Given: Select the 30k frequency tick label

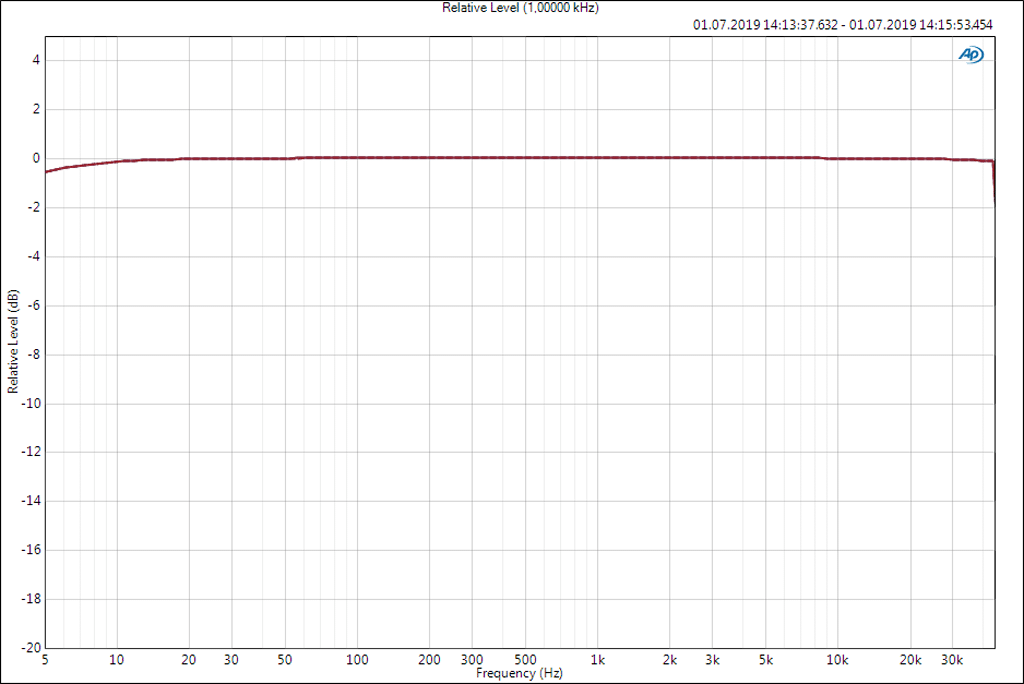Looking at the screenshot, I should tap(952, 660).
